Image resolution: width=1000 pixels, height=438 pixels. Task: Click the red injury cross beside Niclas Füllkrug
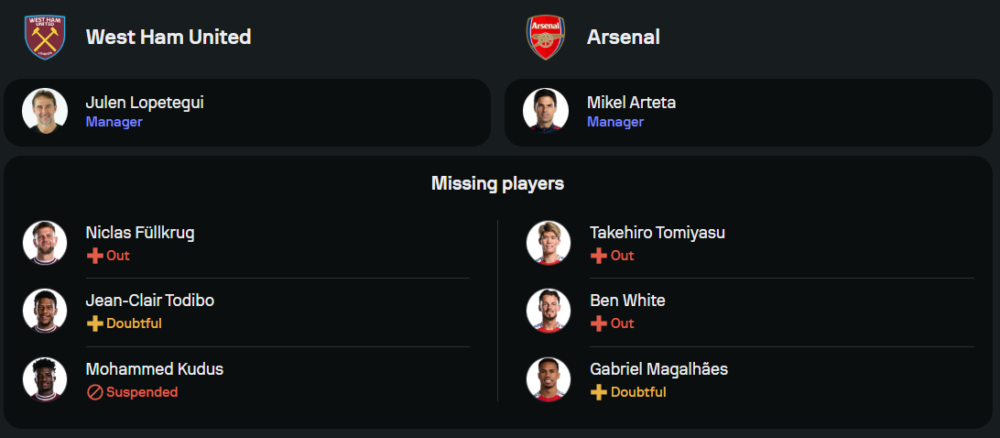point(94,256)
